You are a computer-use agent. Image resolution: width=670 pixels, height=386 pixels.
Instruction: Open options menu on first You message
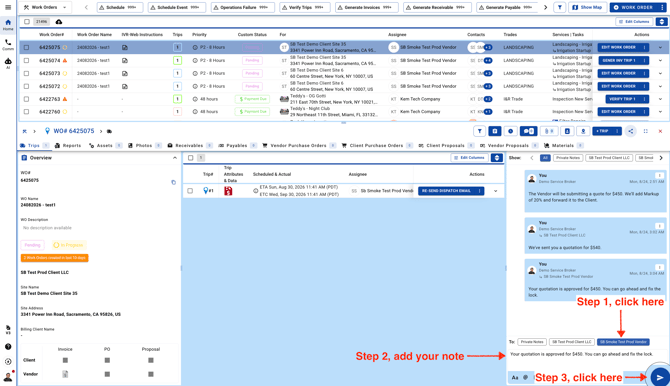point(659,176)
